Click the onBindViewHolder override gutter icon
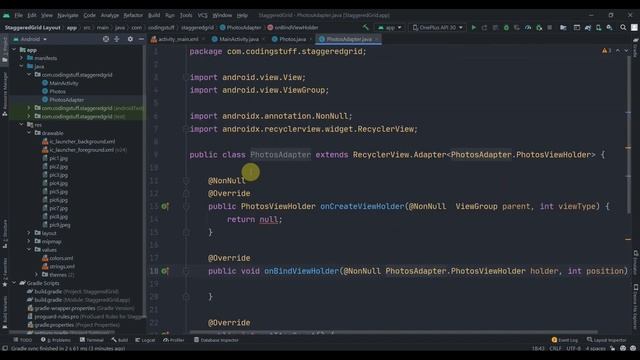The image size is (640, 360). pyautogui.click(x=164, y=271)
